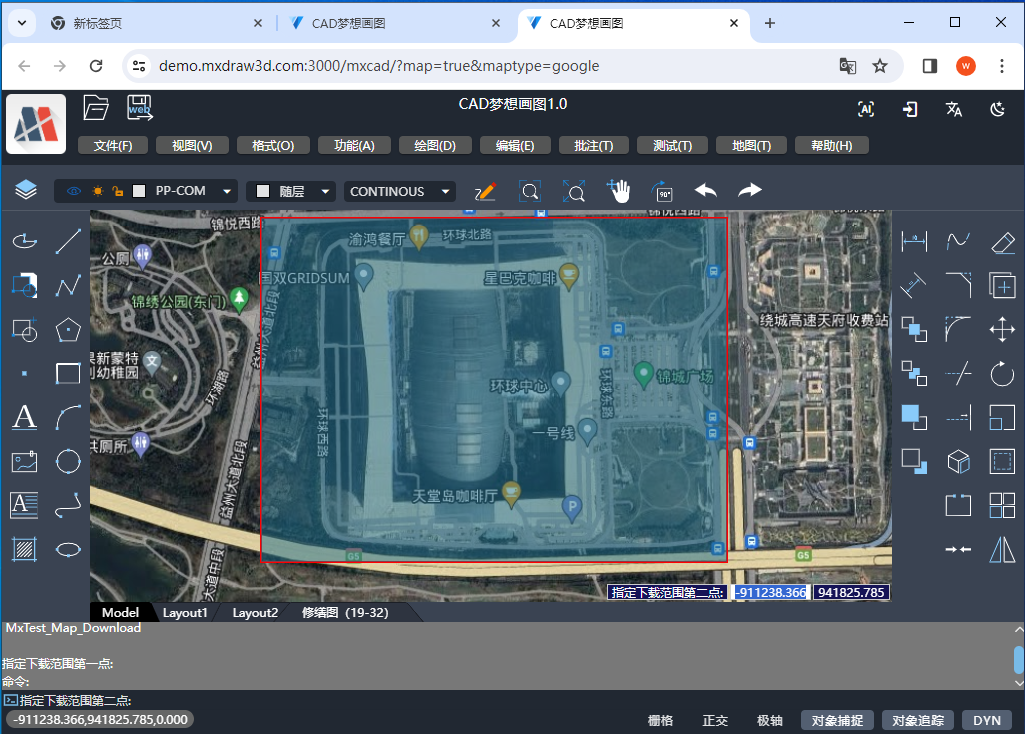Click the command line input field
Screen dimensions: 1025x734
(510, 701)
